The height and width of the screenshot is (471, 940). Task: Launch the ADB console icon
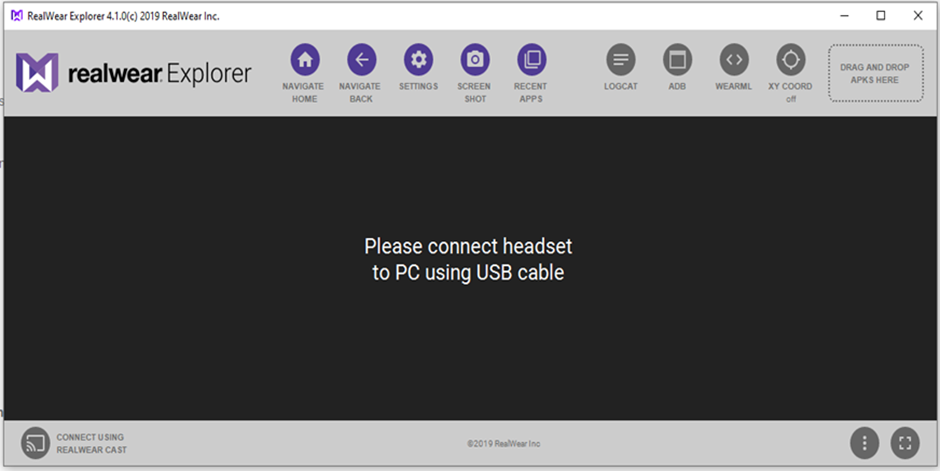[677, 60]
